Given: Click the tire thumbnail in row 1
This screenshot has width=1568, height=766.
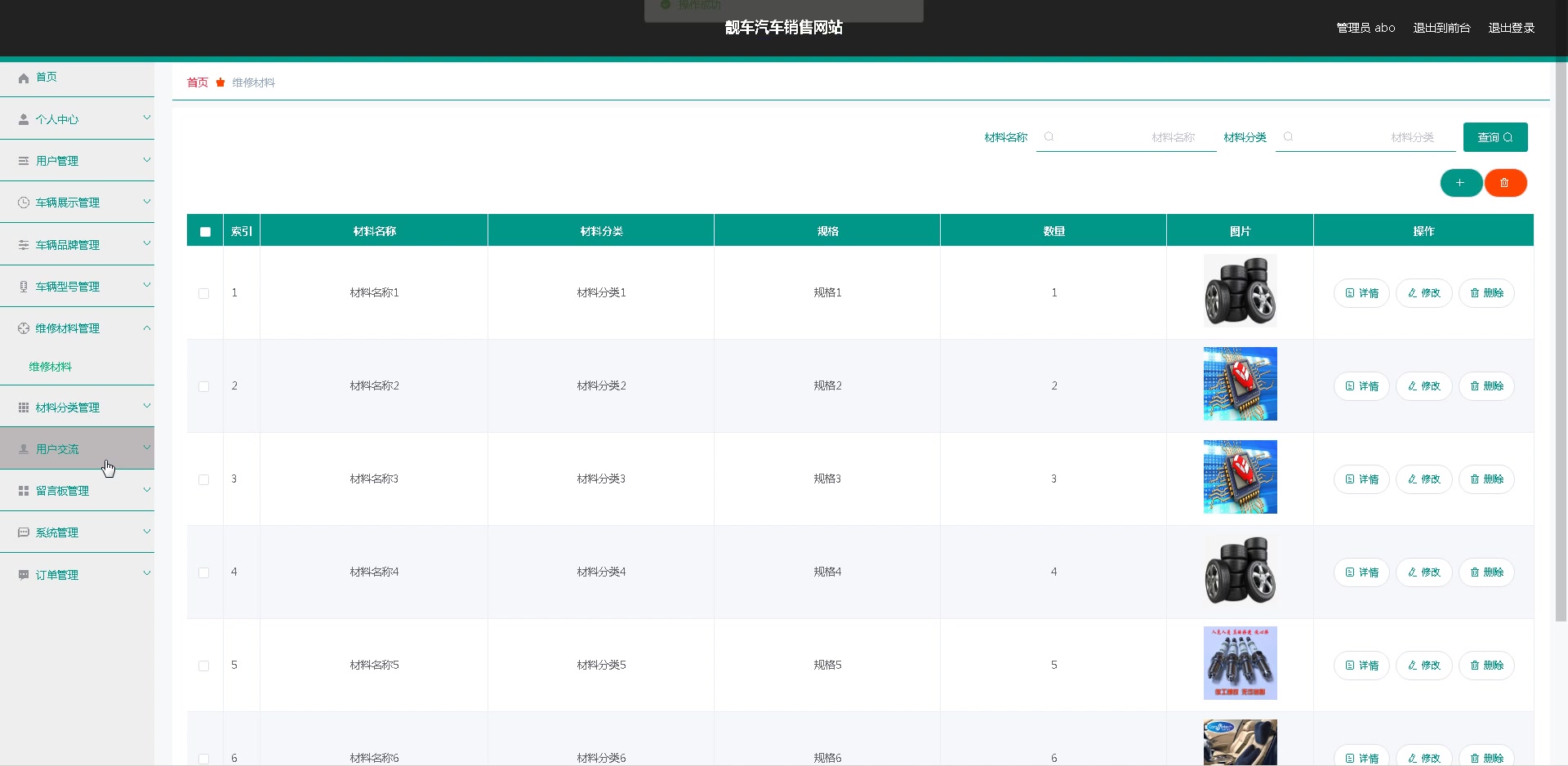Looking at the screenshot, I should click(1240, 291).
